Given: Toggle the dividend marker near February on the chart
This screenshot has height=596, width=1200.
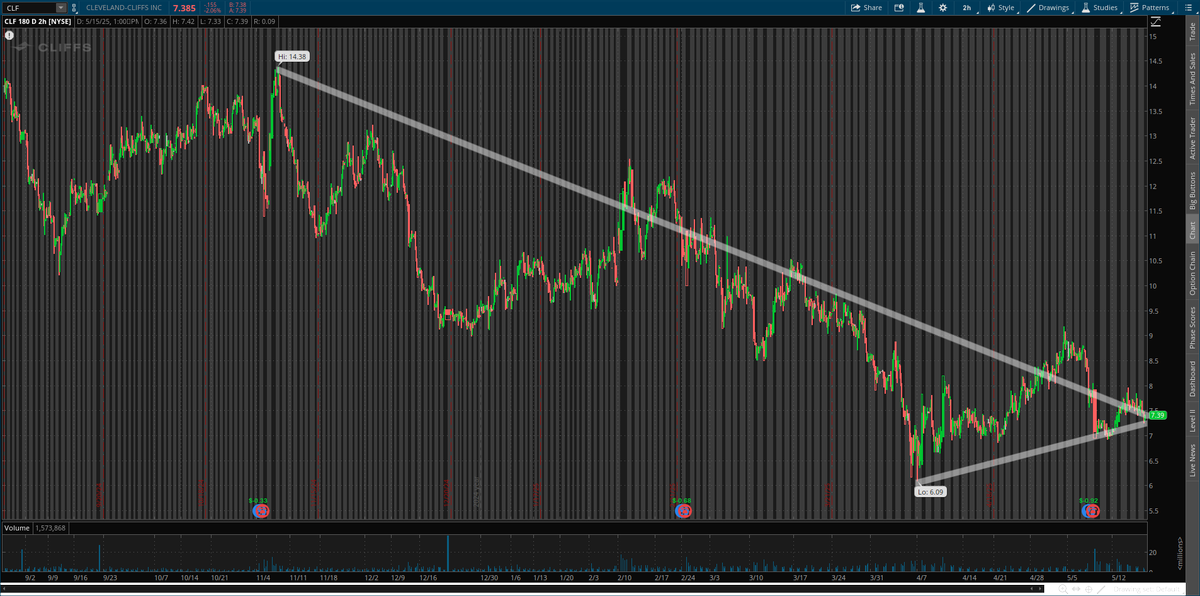Looking at the screenshot, I should tap(684, 510).
